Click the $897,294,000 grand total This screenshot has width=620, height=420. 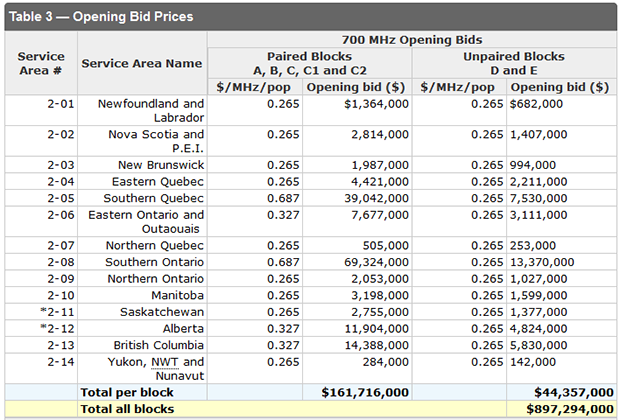[570, 409]
